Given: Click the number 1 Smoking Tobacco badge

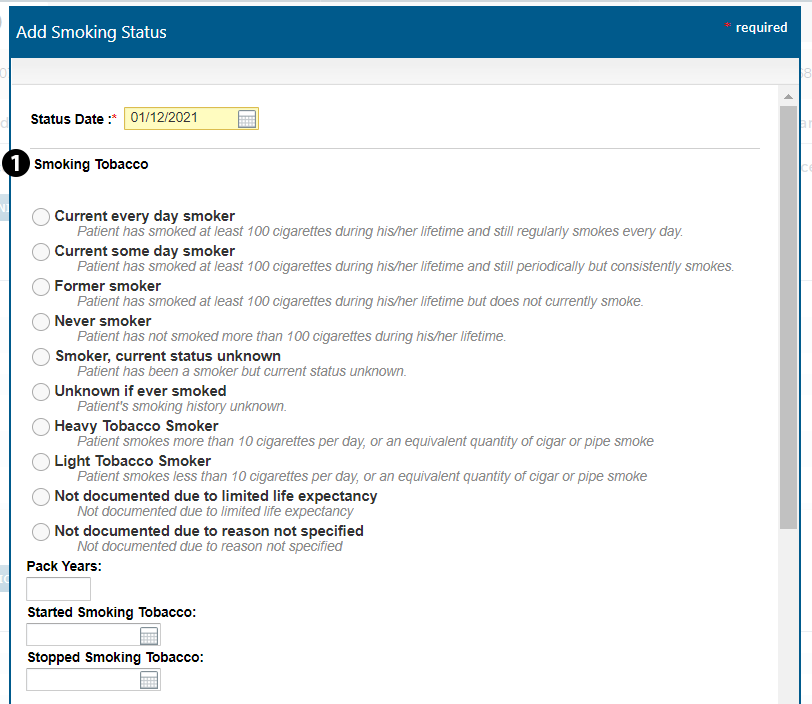Looking at the screenshot, I should 17,164.
